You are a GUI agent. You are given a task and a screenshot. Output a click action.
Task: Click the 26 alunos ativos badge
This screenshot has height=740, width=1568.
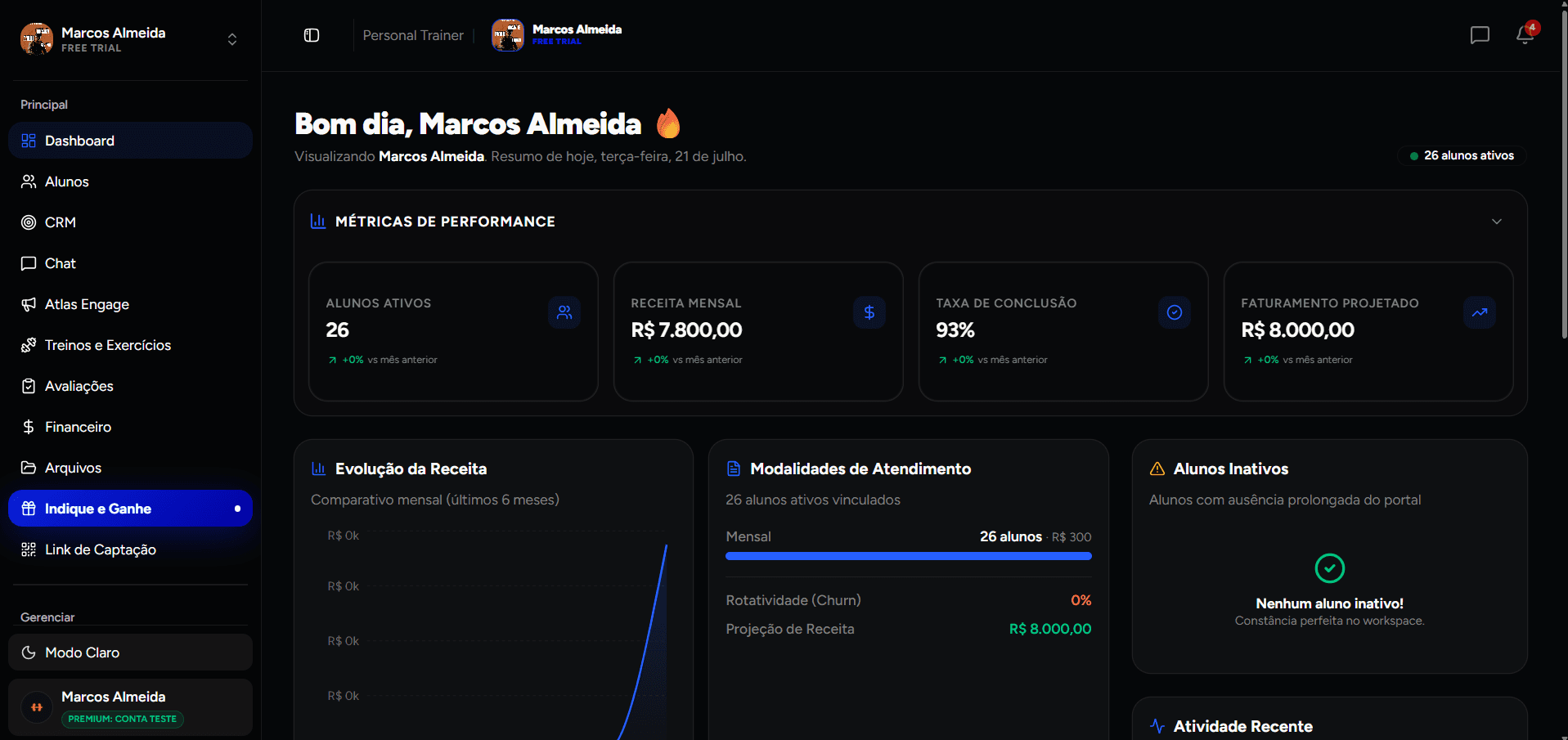[x=1462, y=155]
